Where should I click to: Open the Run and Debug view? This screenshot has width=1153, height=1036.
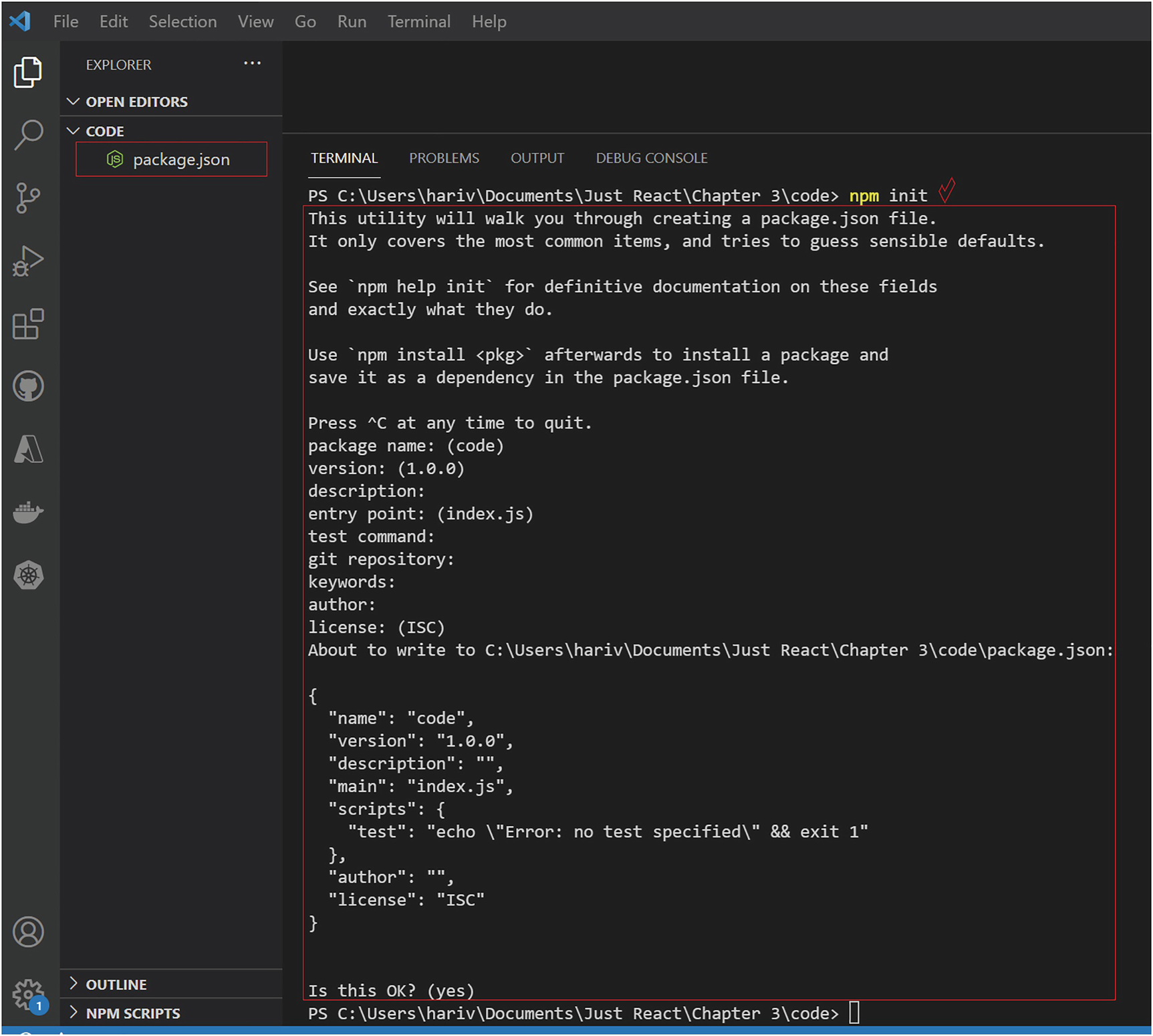[28, 261]
